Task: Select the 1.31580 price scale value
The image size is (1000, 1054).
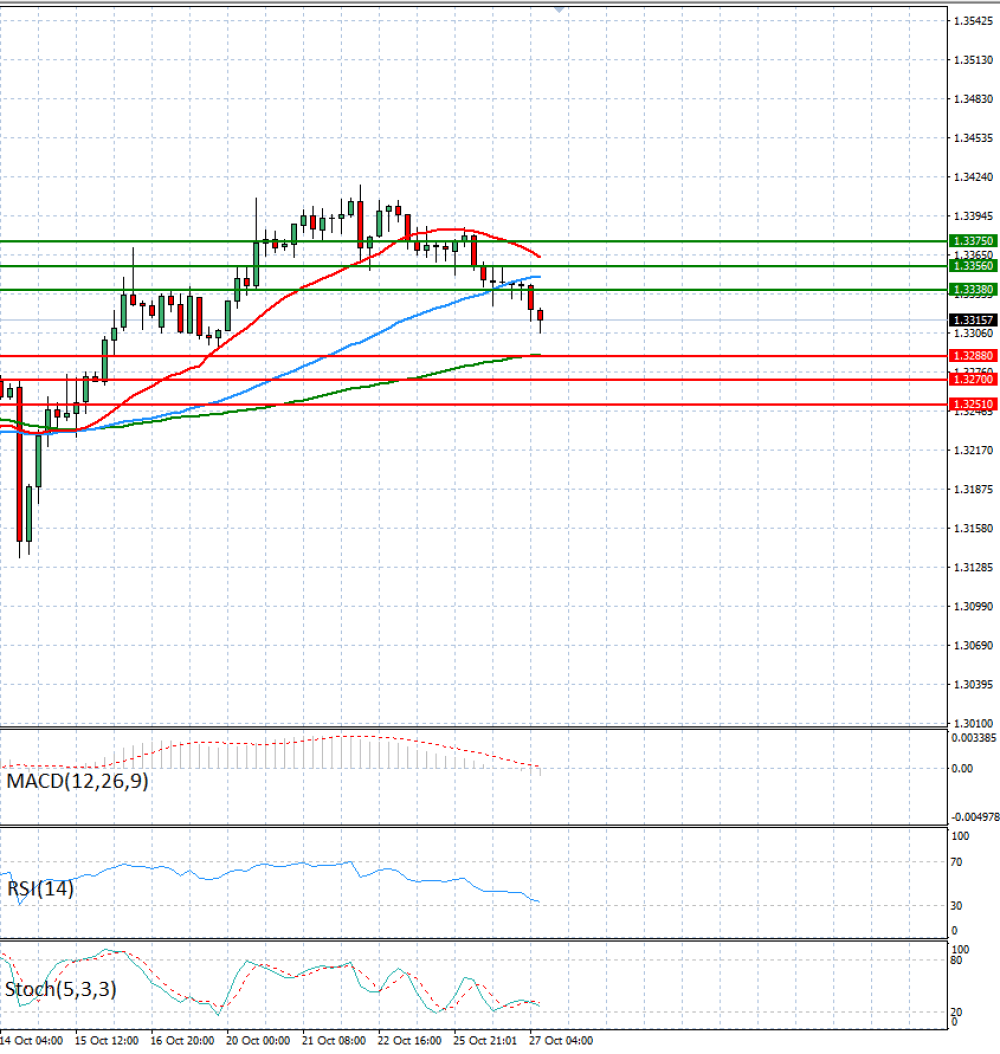Action: coord(973,528)
